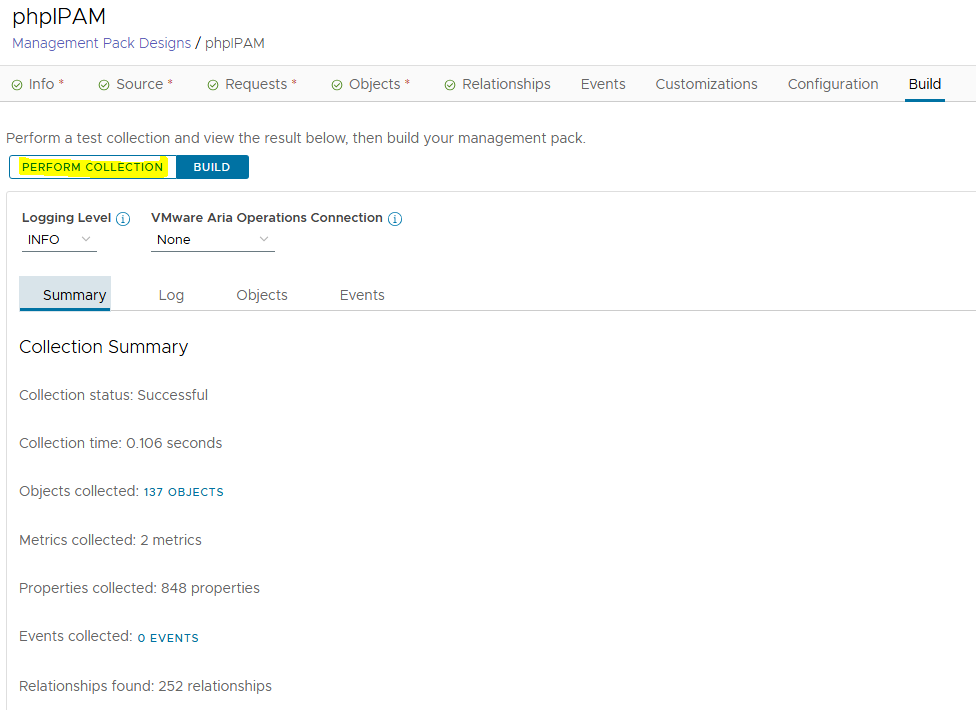Switch to the Log tab
Viewport: 976px width, 710px height.
[x=171, y=295]
